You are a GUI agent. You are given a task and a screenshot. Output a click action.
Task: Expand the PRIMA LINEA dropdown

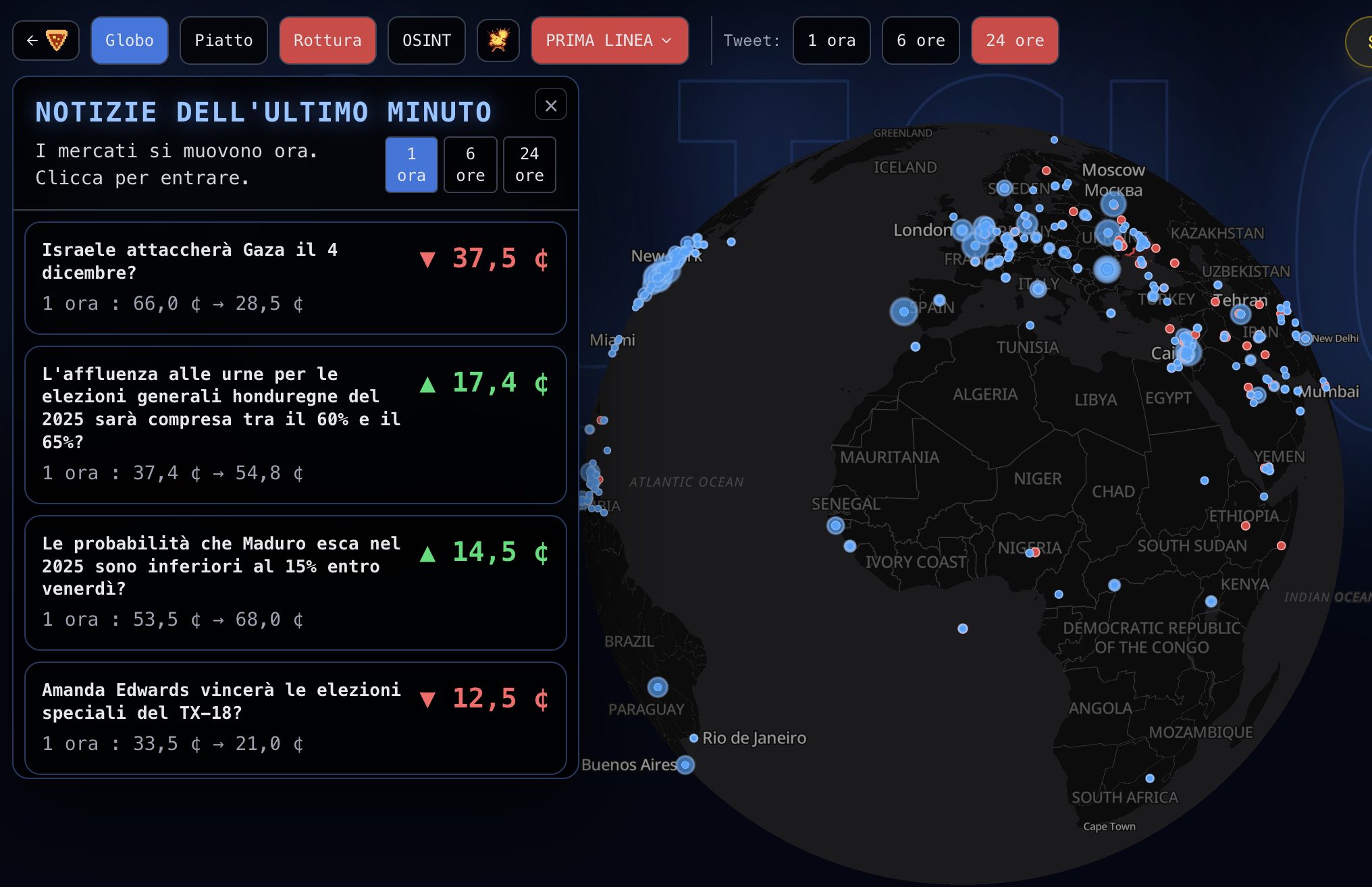click(x=609, y=41)
